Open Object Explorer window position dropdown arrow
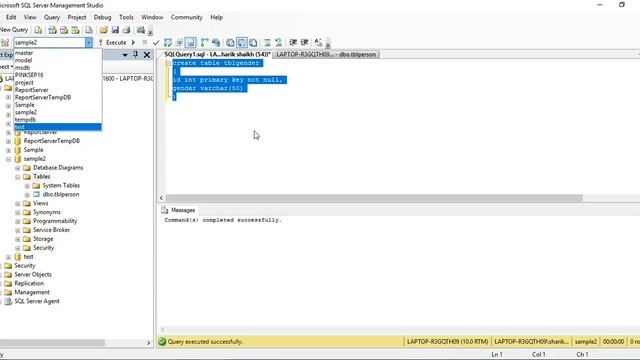Screen dimensions: 640x360 pyautogui.click(x=125, y=55)
